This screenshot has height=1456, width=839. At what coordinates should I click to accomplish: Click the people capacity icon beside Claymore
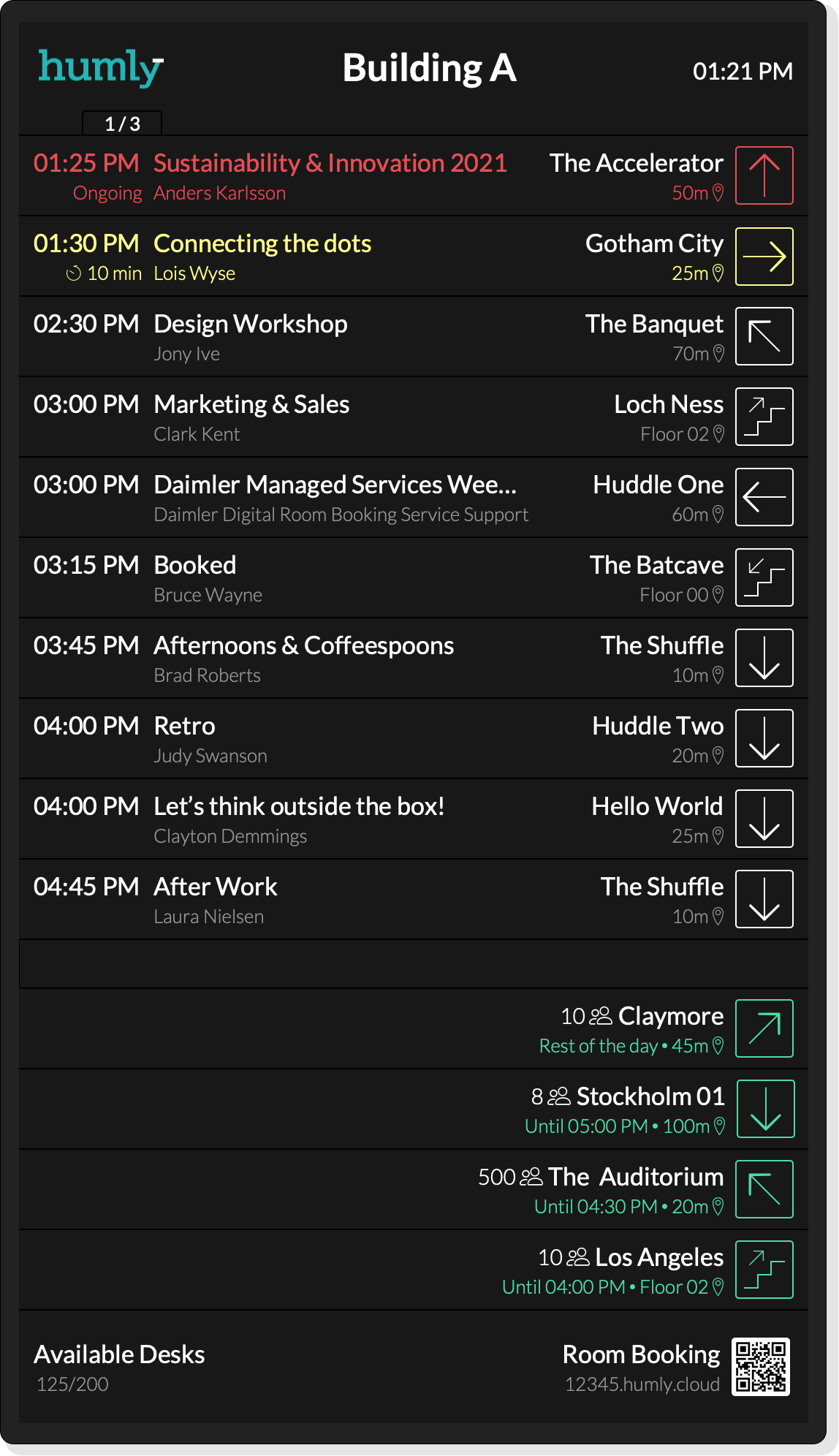tap(601, 1016)
